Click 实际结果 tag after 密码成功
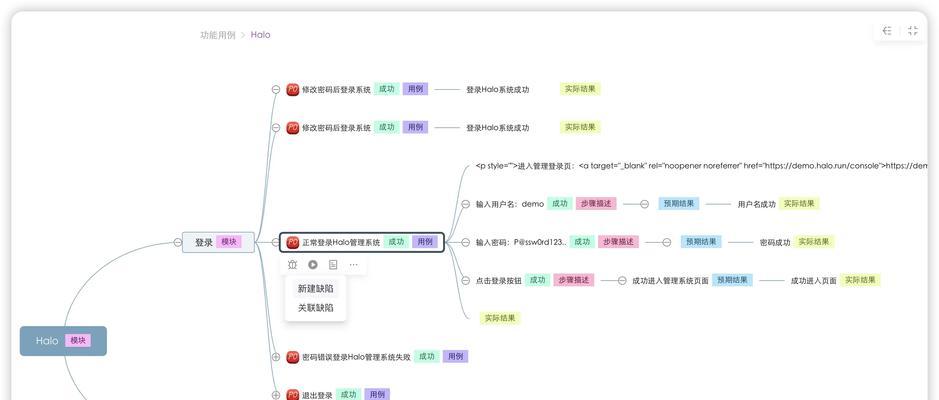Image resolution: width=939 pixels, height=400 pixels. pos(814,242)
